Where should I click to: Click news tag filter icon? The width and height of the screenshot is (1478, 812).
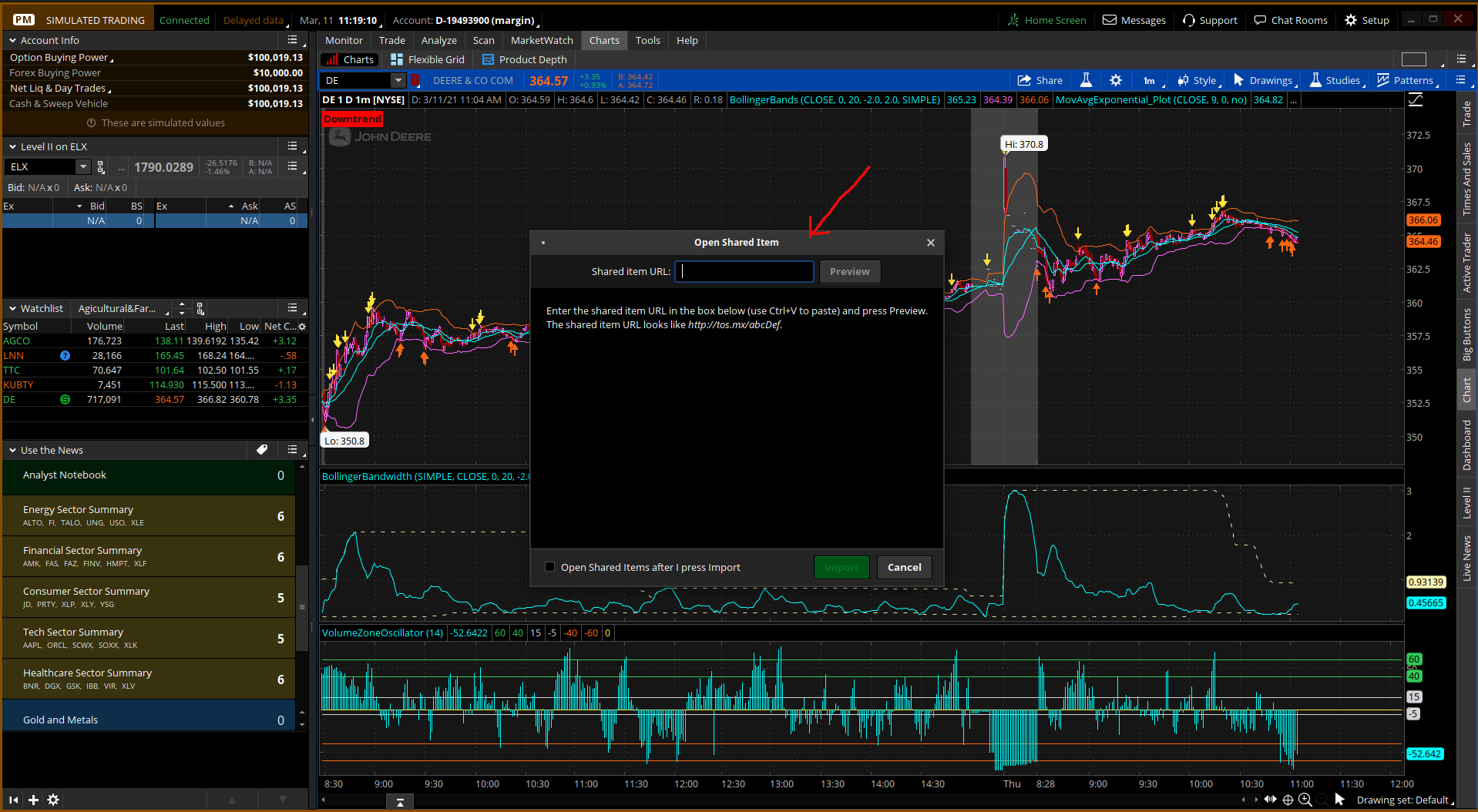coord(262,450)
